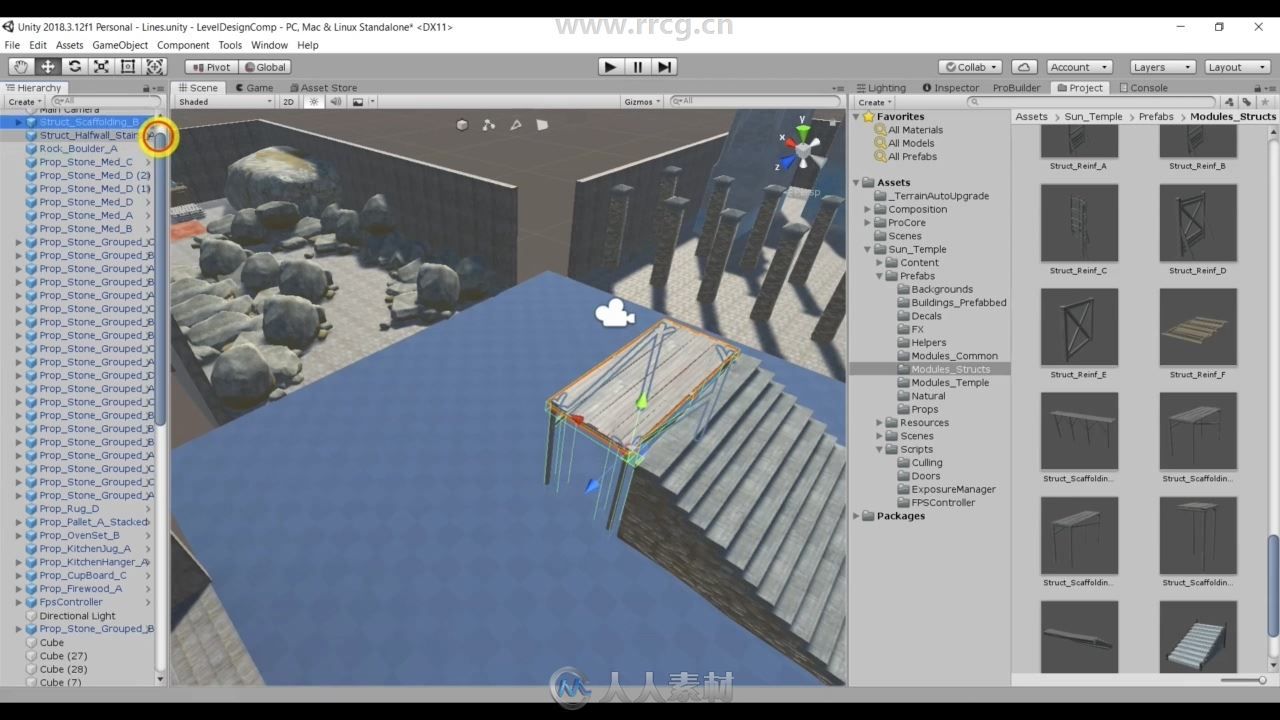The width and height of the screenshot is (1280, 720).
Task: Toggle scene audio
Action: click(x=336, y=102)
